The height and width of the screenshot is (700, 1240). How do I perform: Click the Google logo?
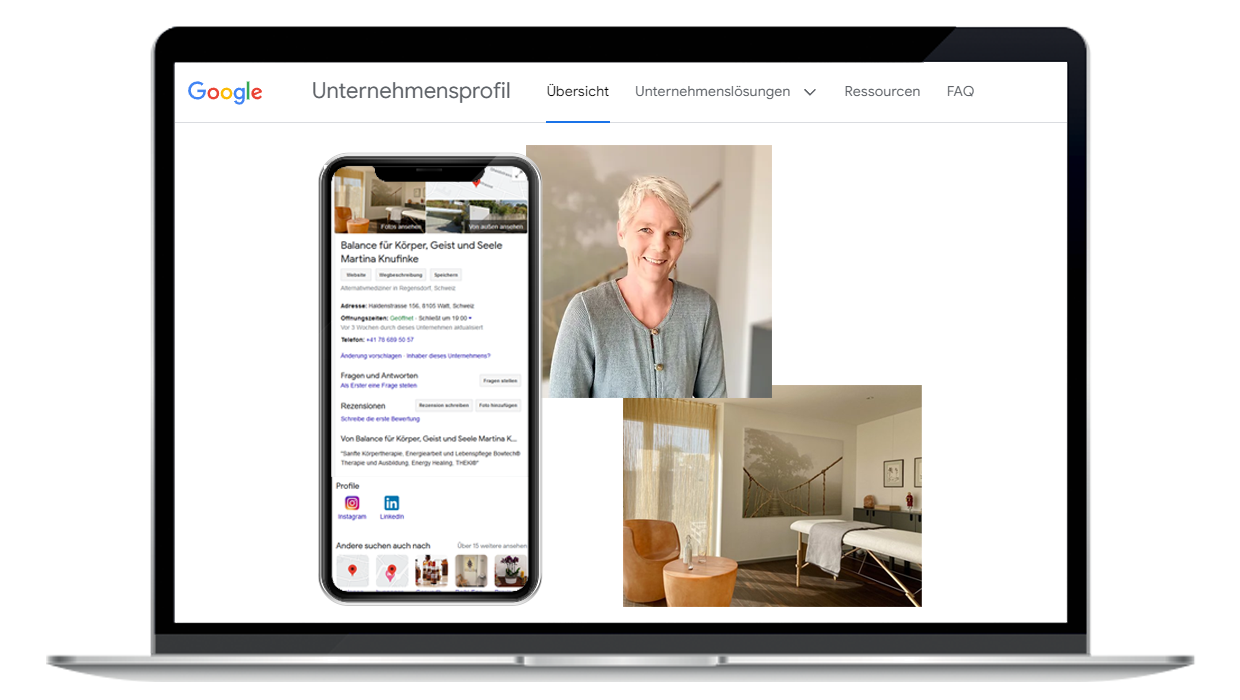point(225,92)
